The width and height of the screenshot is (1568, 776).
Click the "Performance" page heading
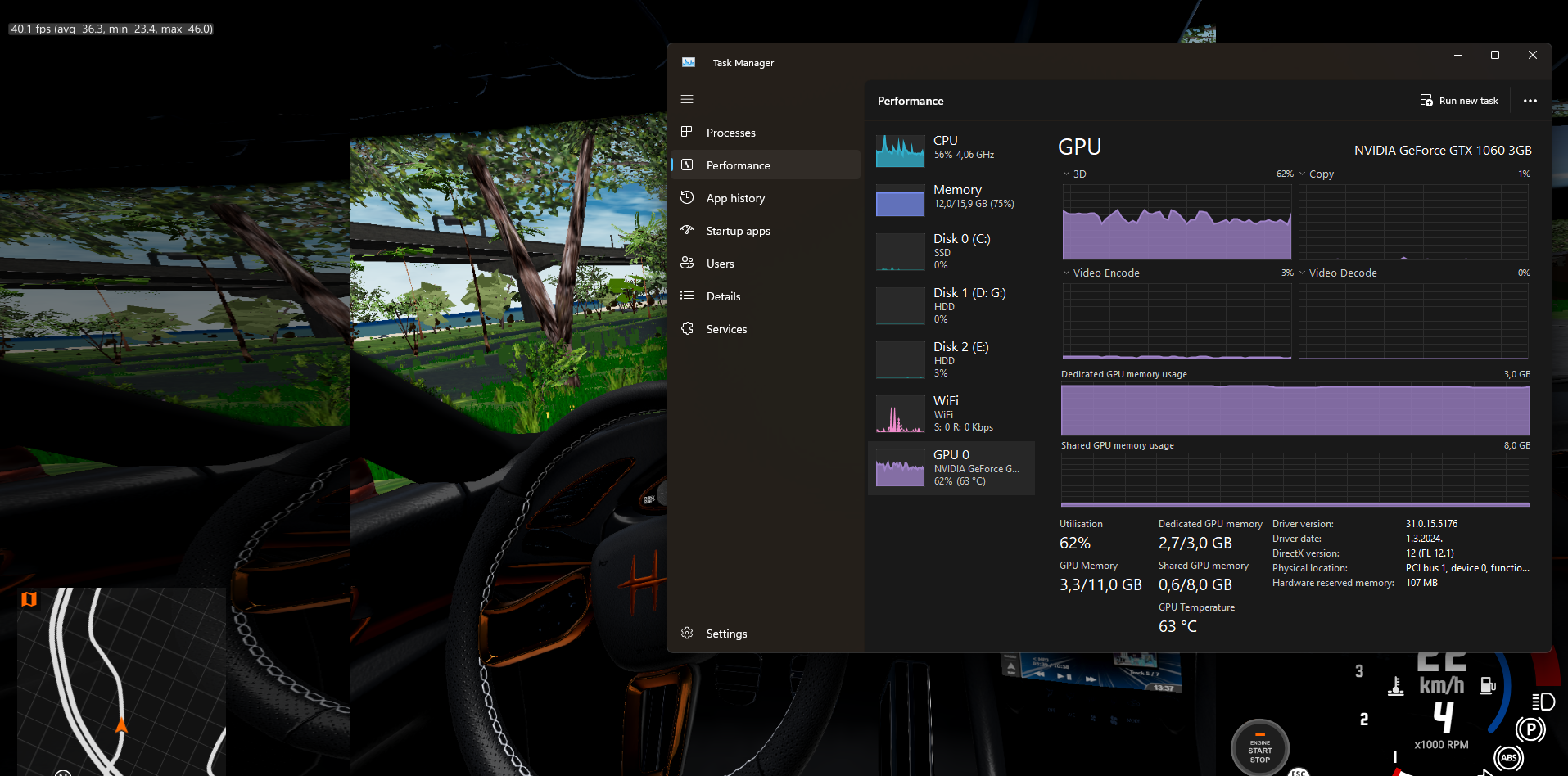click(x=911, y=101)
